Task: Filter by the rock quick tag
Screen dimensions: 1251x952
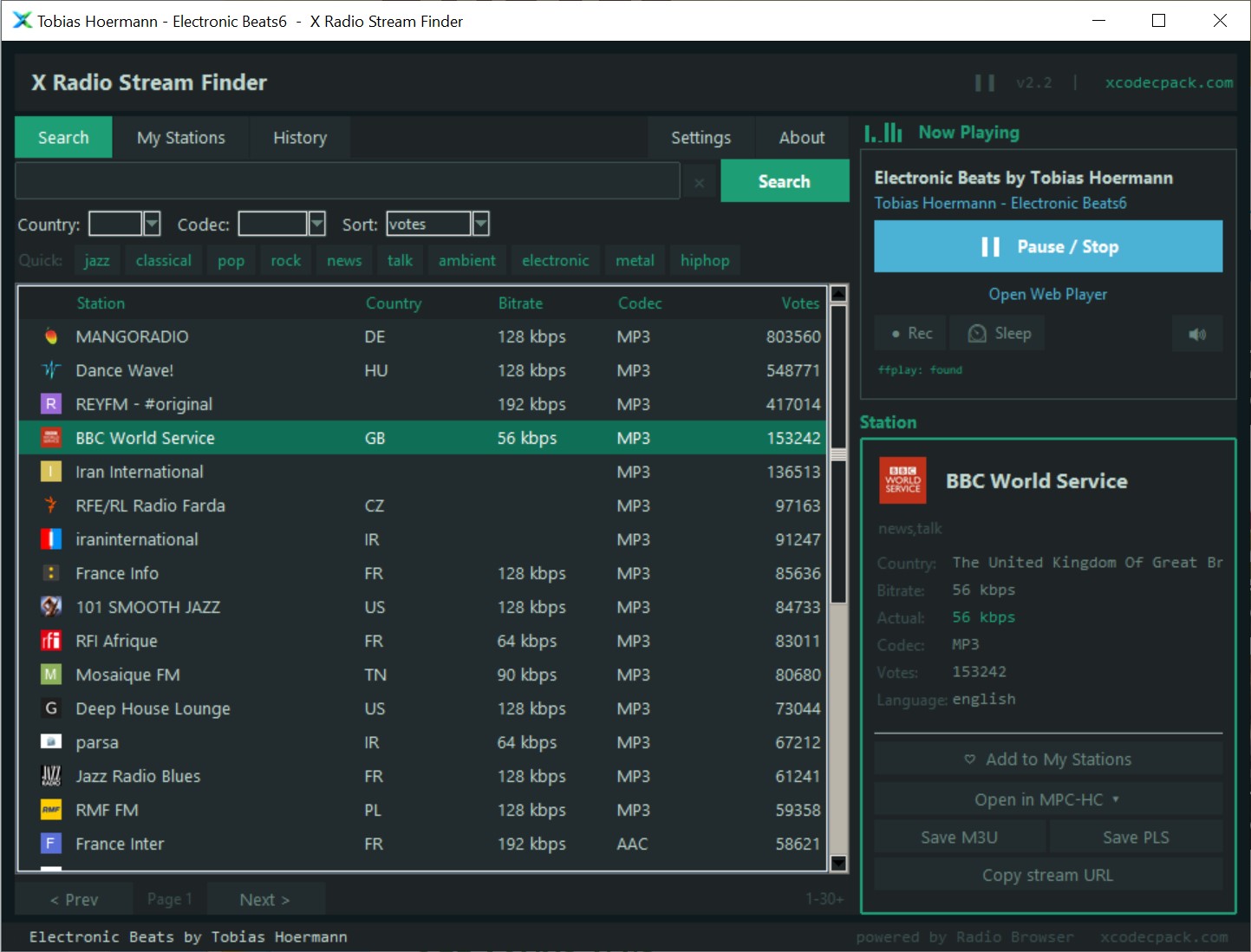Action: click(286, 260)
